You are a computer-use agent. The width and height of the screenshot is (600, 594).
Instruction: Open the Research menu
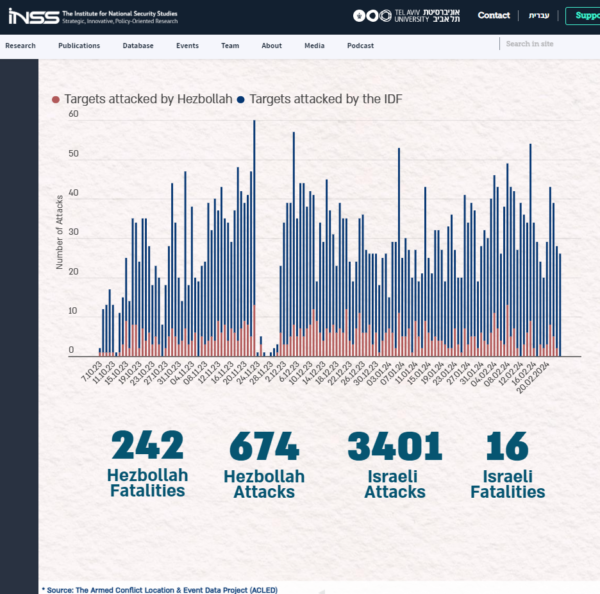[x=20, y=46]
